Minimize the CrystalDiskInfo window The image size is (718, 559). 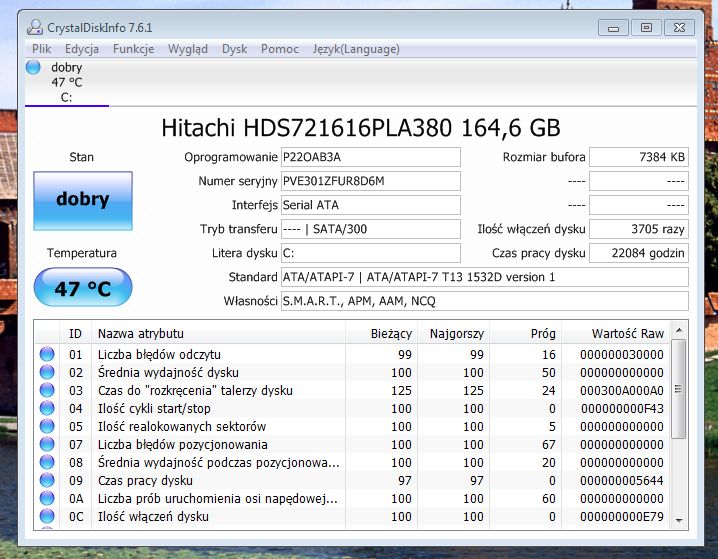(x=614, y=27)
